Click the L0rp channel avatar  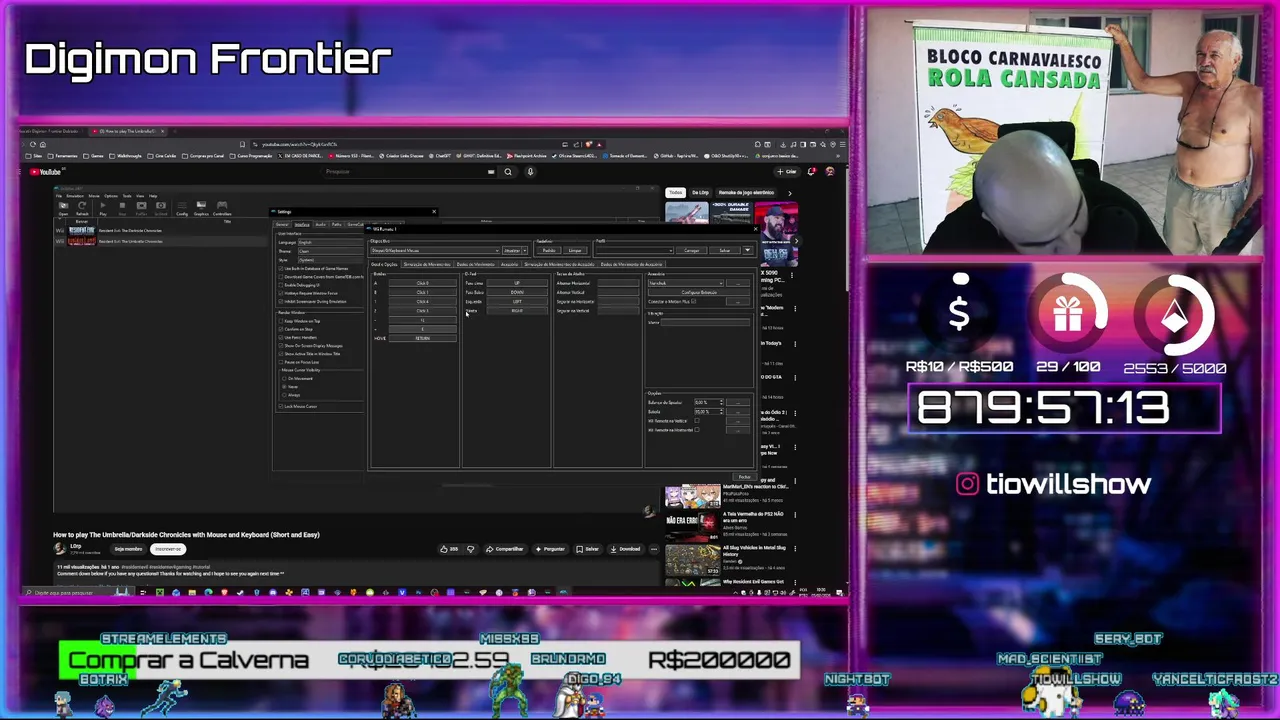click(59, 549)
